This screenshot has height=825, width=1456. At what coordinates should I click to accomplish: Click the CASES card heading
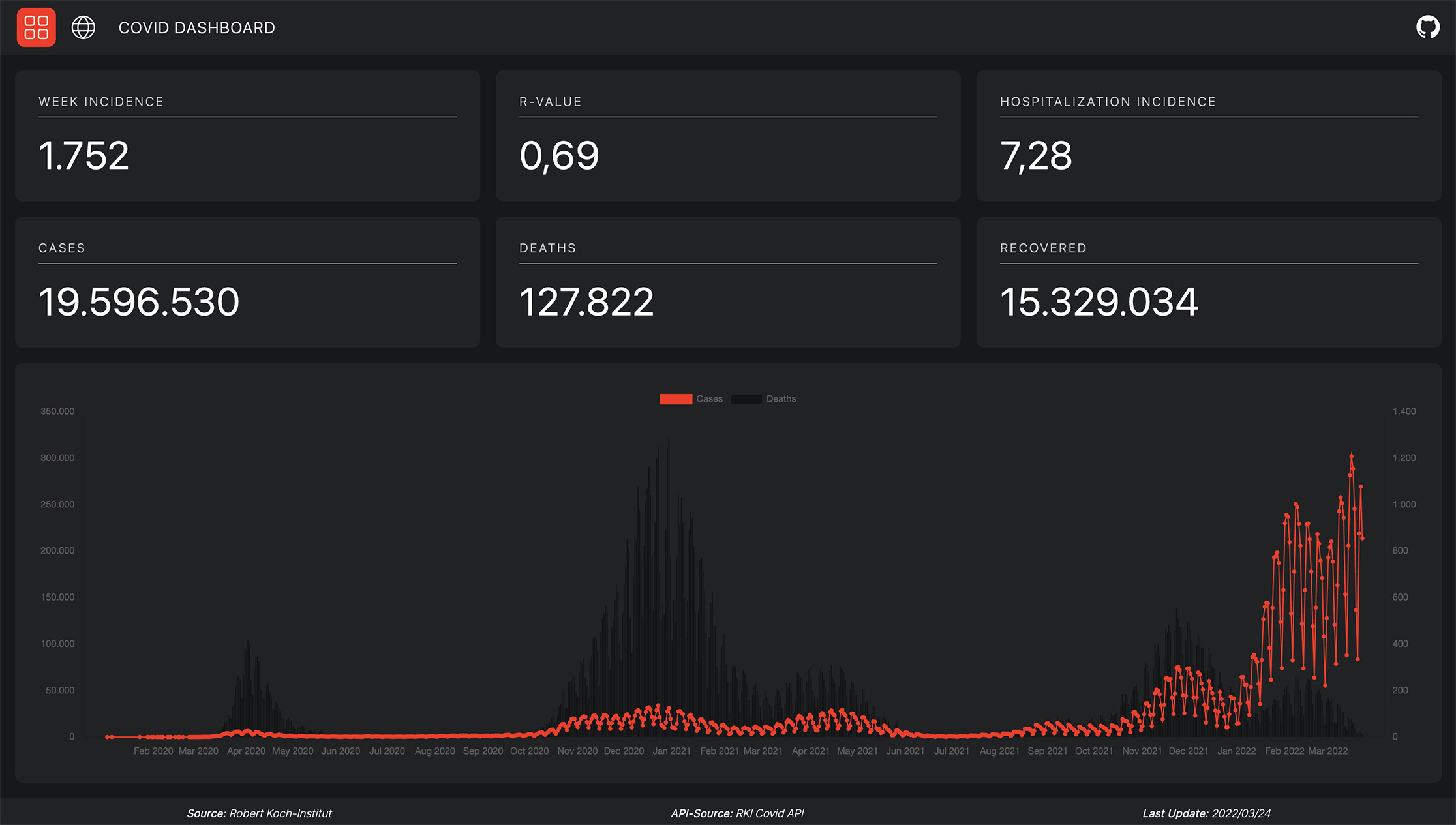coord(62,248)
